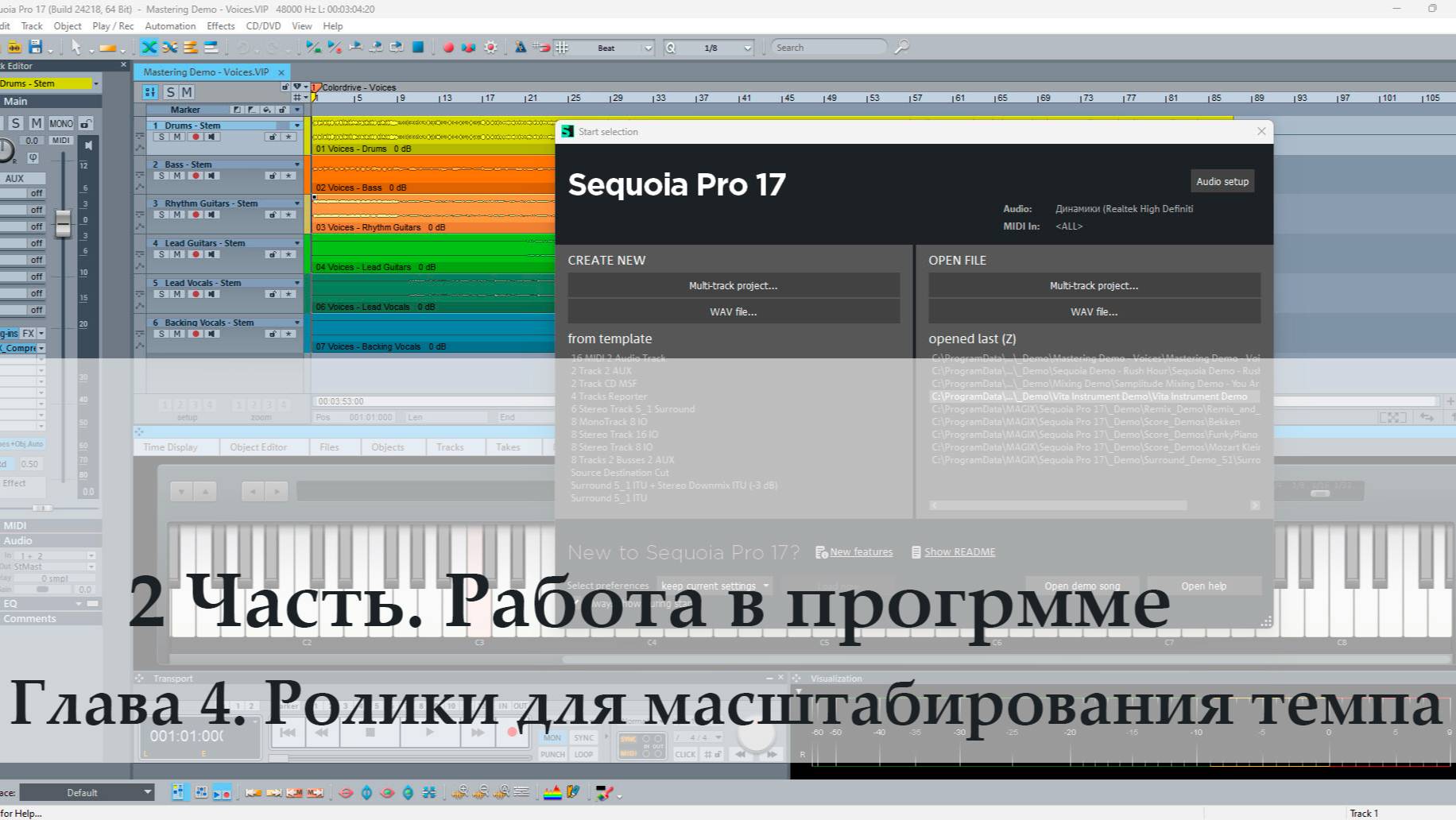Click the zoom-out waveform icon in bottom toolbar
Viewport: 1456px width, 820px height.
480,792
